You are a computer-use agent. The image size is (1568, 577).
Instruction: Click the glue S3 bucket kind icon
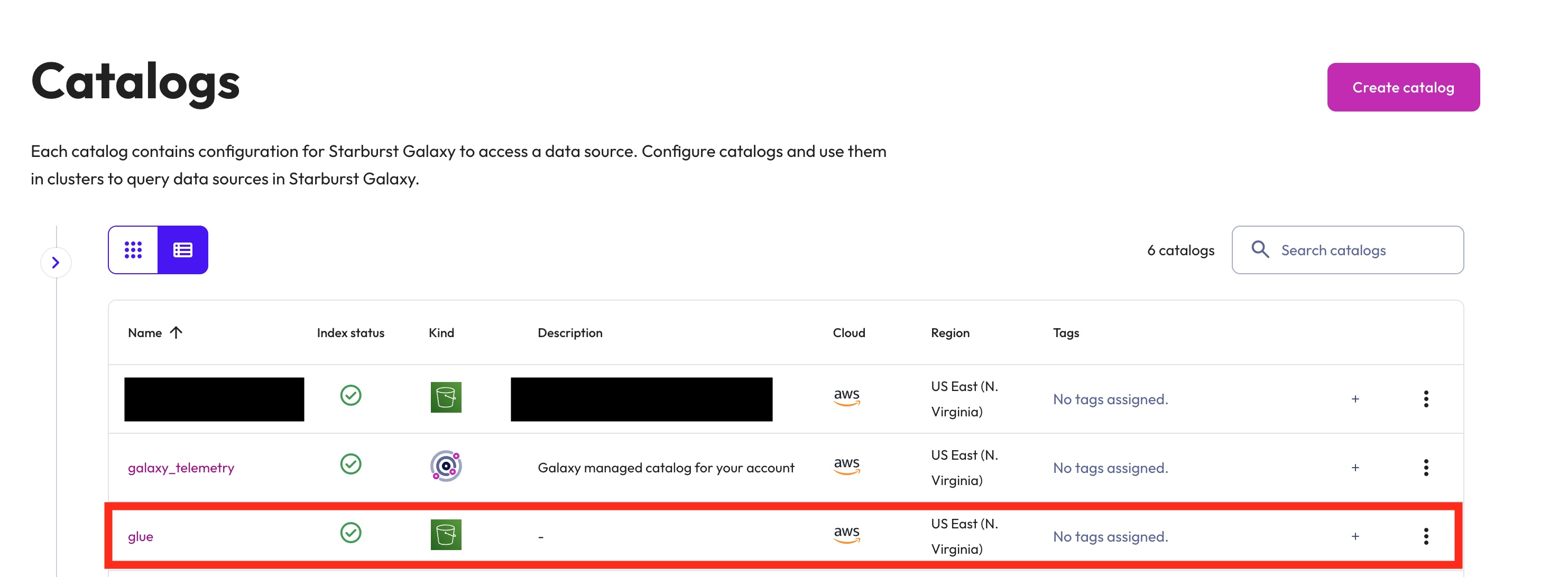(x=446, y=534)
